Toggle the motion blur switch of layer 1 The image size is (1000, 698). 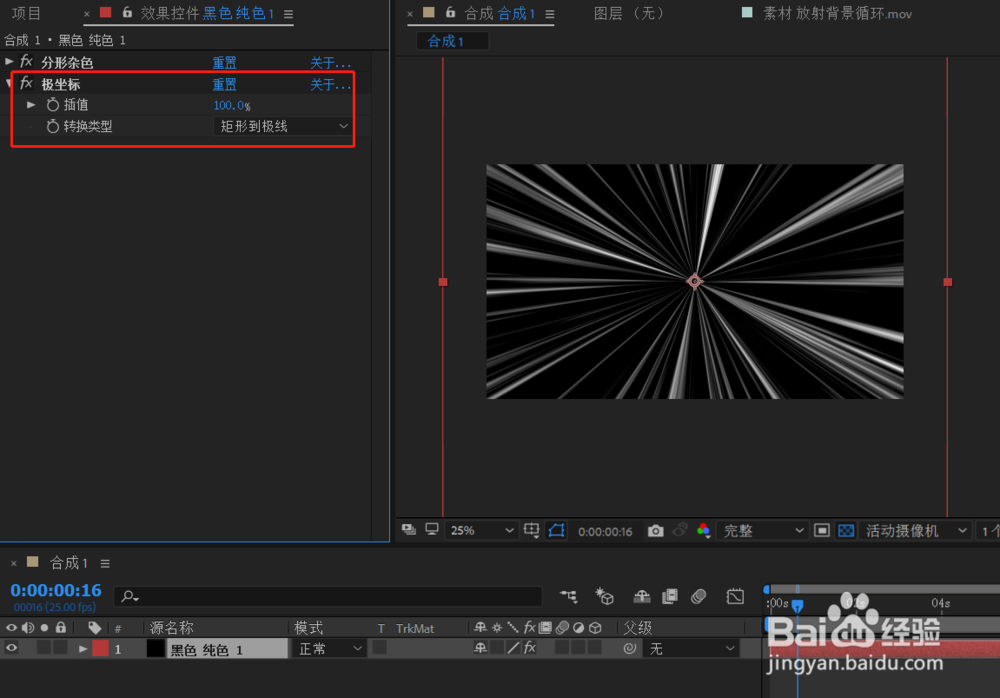click(562, 648)
